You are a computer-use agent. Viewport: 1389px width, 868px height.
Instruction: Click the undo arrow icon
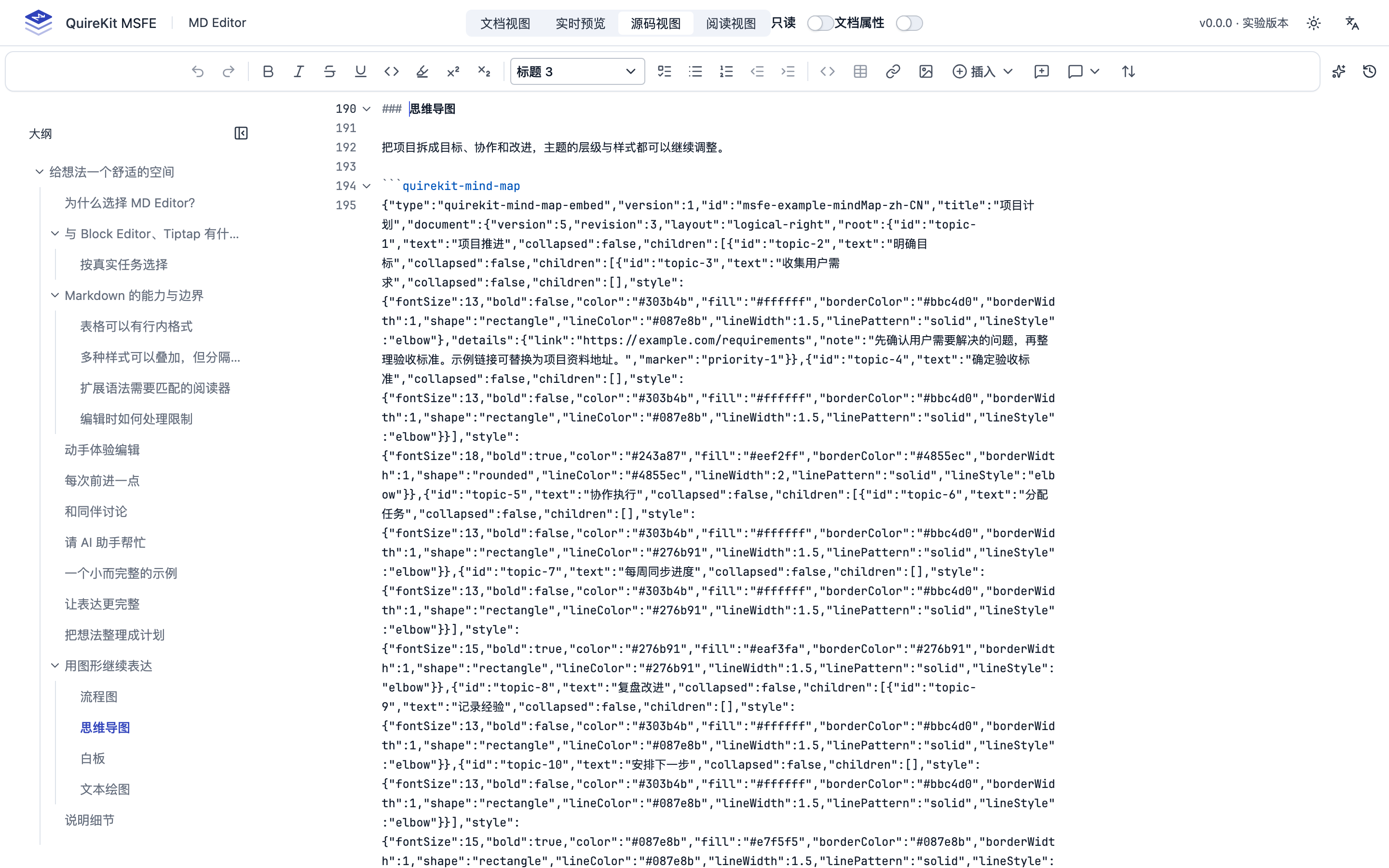coord(197,71)
